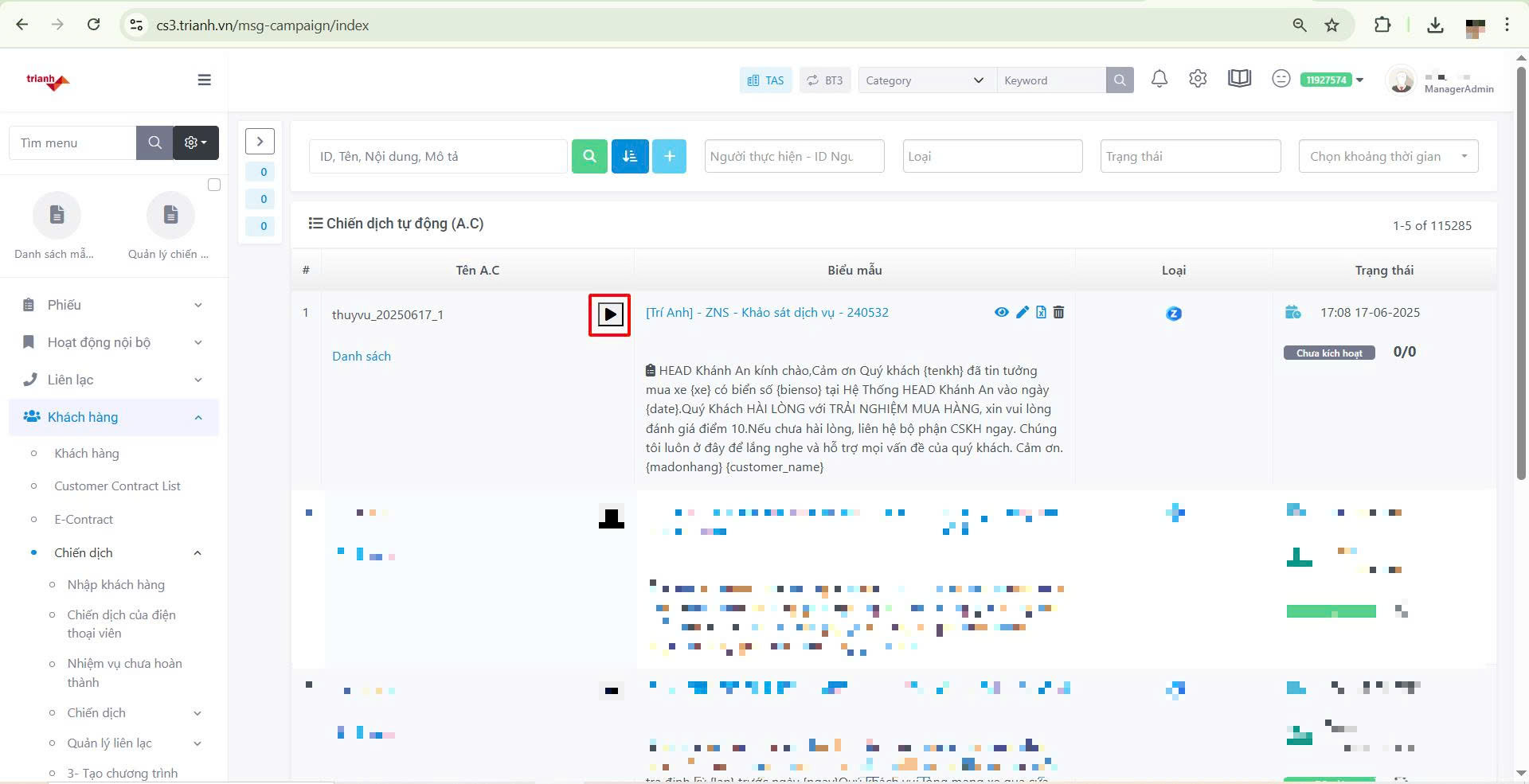1529x784 pixels.
Task: Open Quản lý chiến shortcut icon
Action: coord(170,215)
